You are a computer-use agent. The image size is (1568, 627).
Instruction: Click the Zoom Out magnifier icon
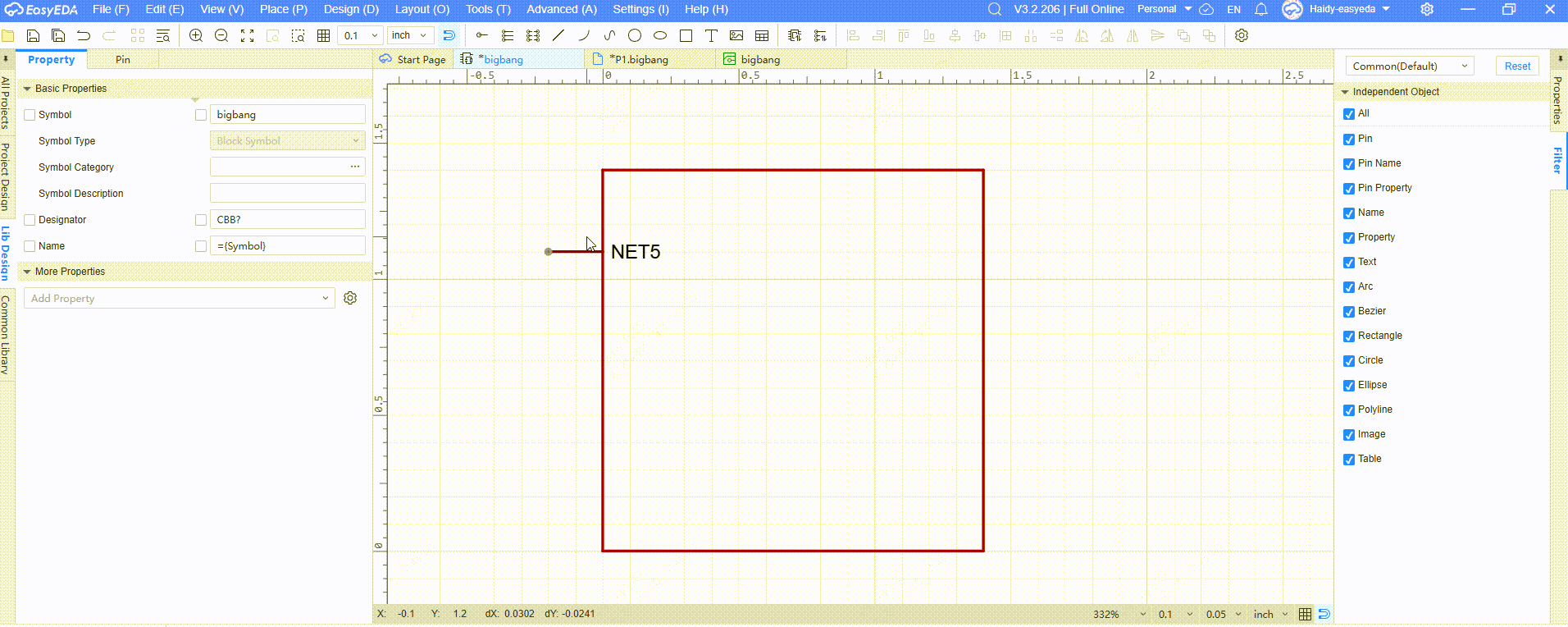[221, 35]
